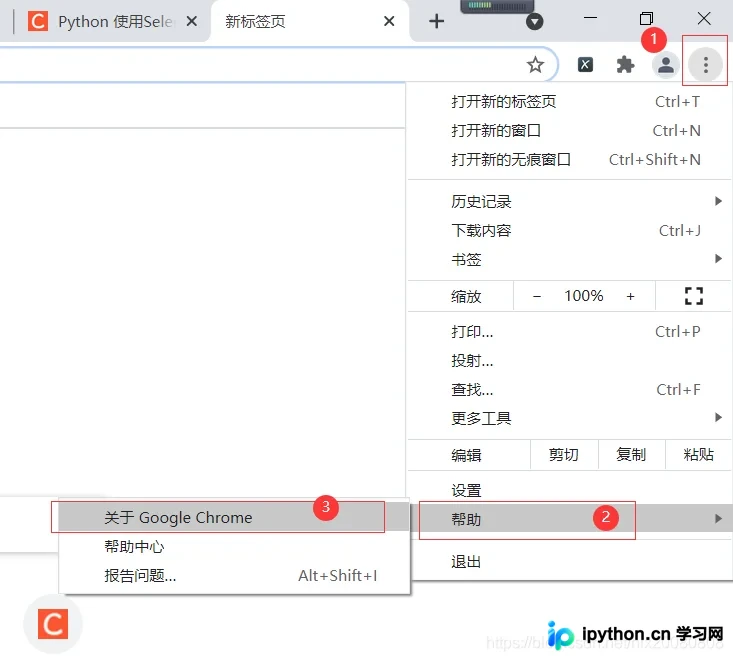Select 查找... menu item

[x=569, y=389]
